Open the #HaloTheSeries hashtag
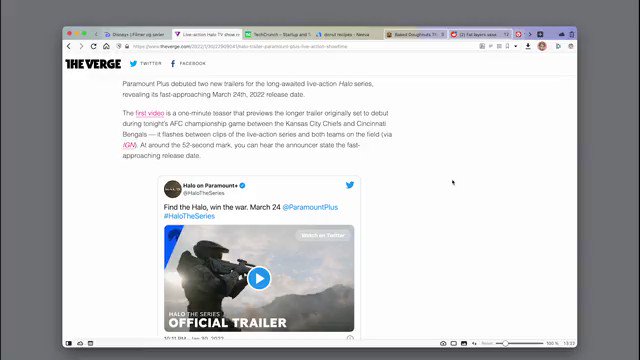 (x=189, y=216)
